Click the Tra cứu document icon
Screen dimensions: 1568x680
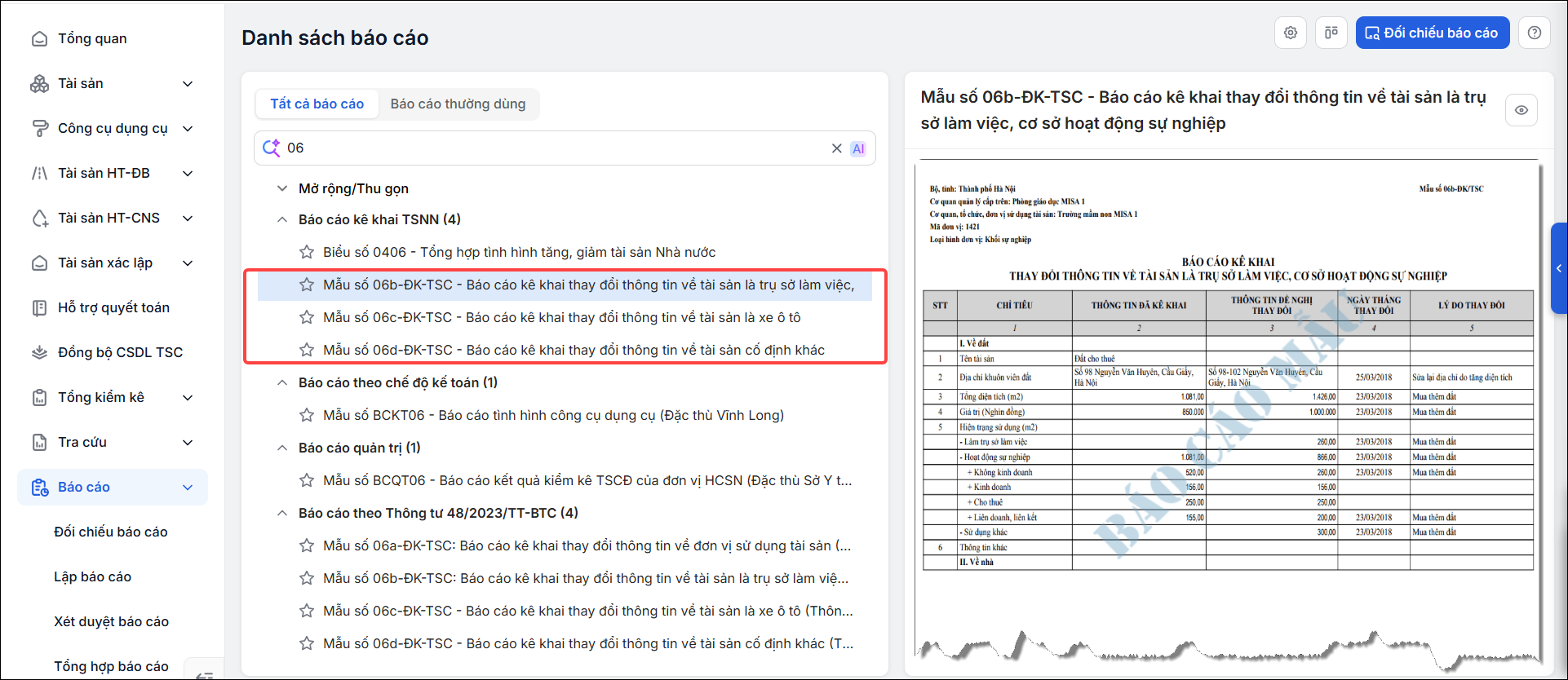[39, 443]
